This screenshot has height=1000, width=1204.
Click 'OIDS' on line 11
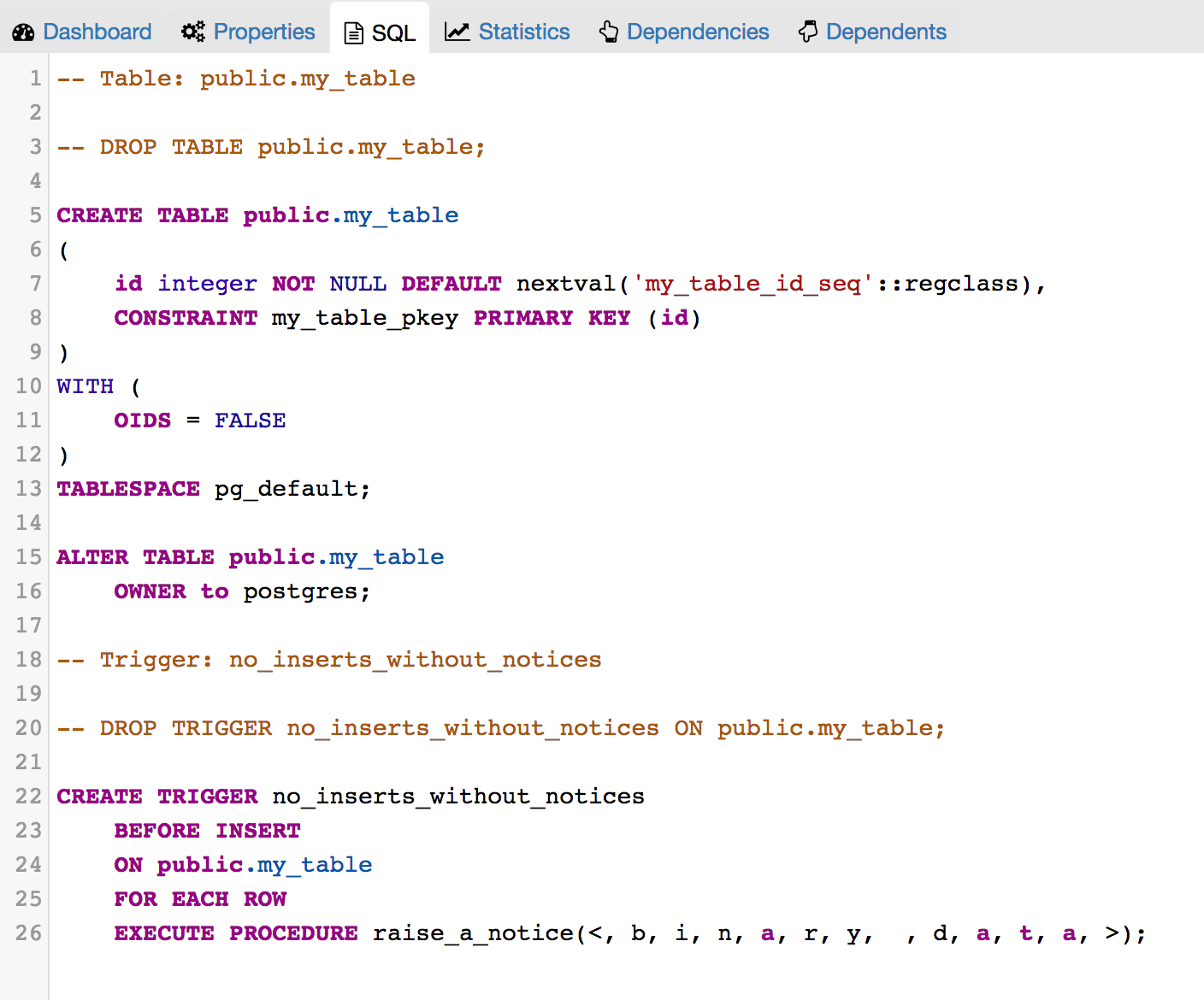(143, 421)
